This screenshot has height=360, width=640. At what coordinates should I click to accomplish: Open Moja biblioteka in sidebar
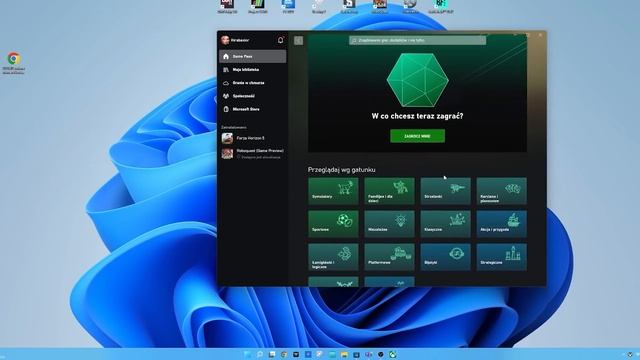(x=252, y=70)
